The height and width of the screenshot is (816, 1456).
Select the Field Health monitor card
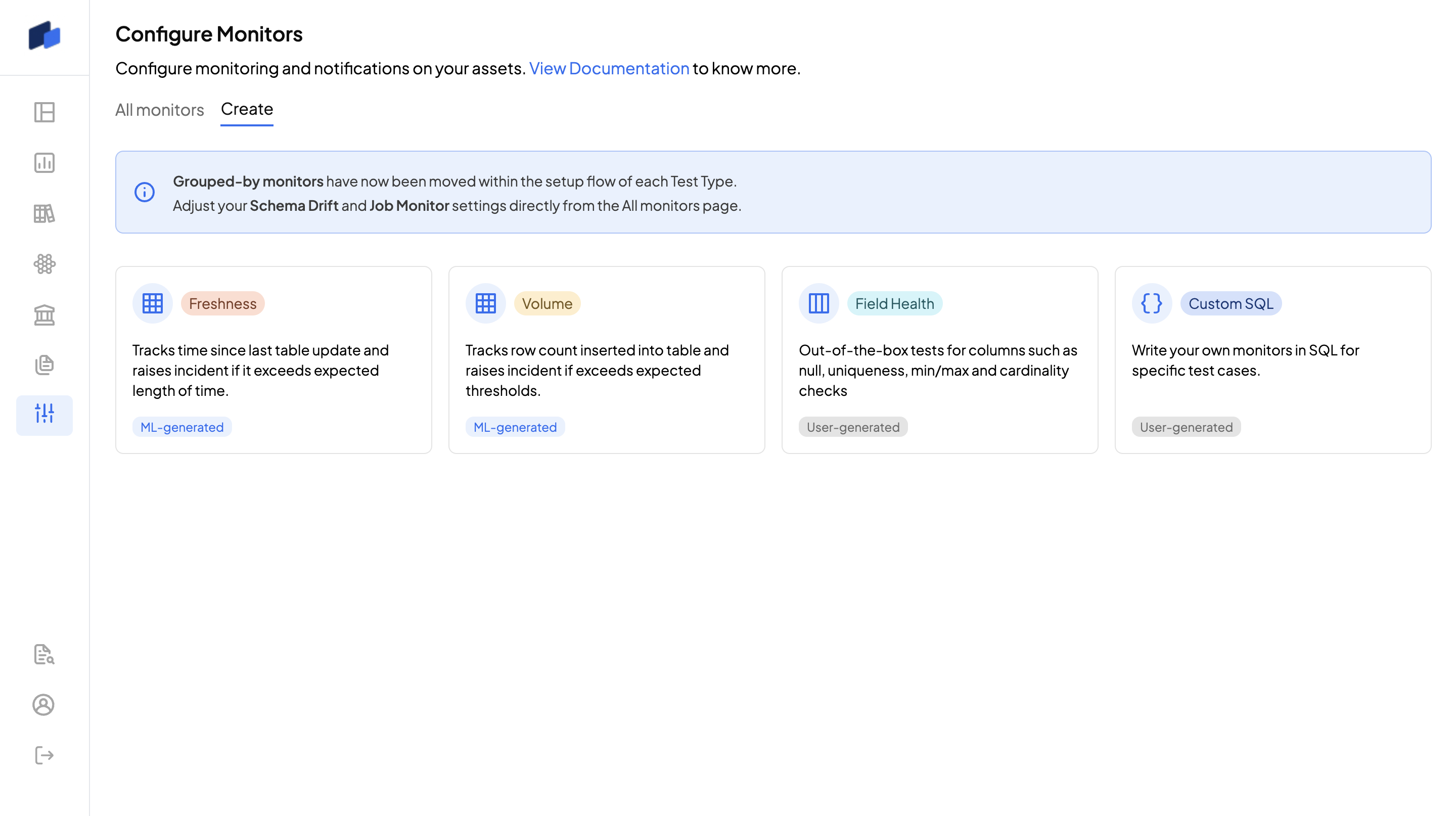(939, 360)
